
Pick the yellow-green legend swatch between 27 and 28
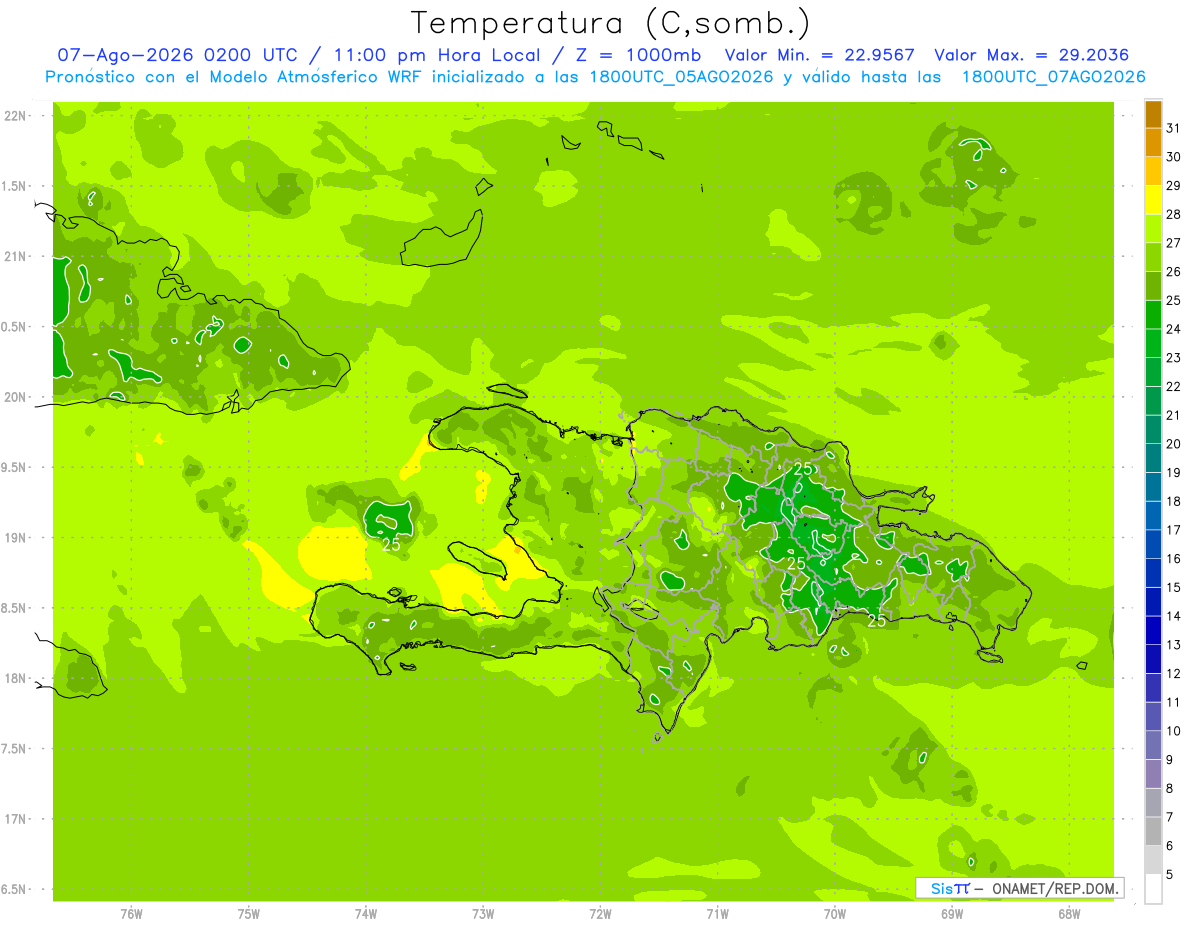tap(1153, 229)
